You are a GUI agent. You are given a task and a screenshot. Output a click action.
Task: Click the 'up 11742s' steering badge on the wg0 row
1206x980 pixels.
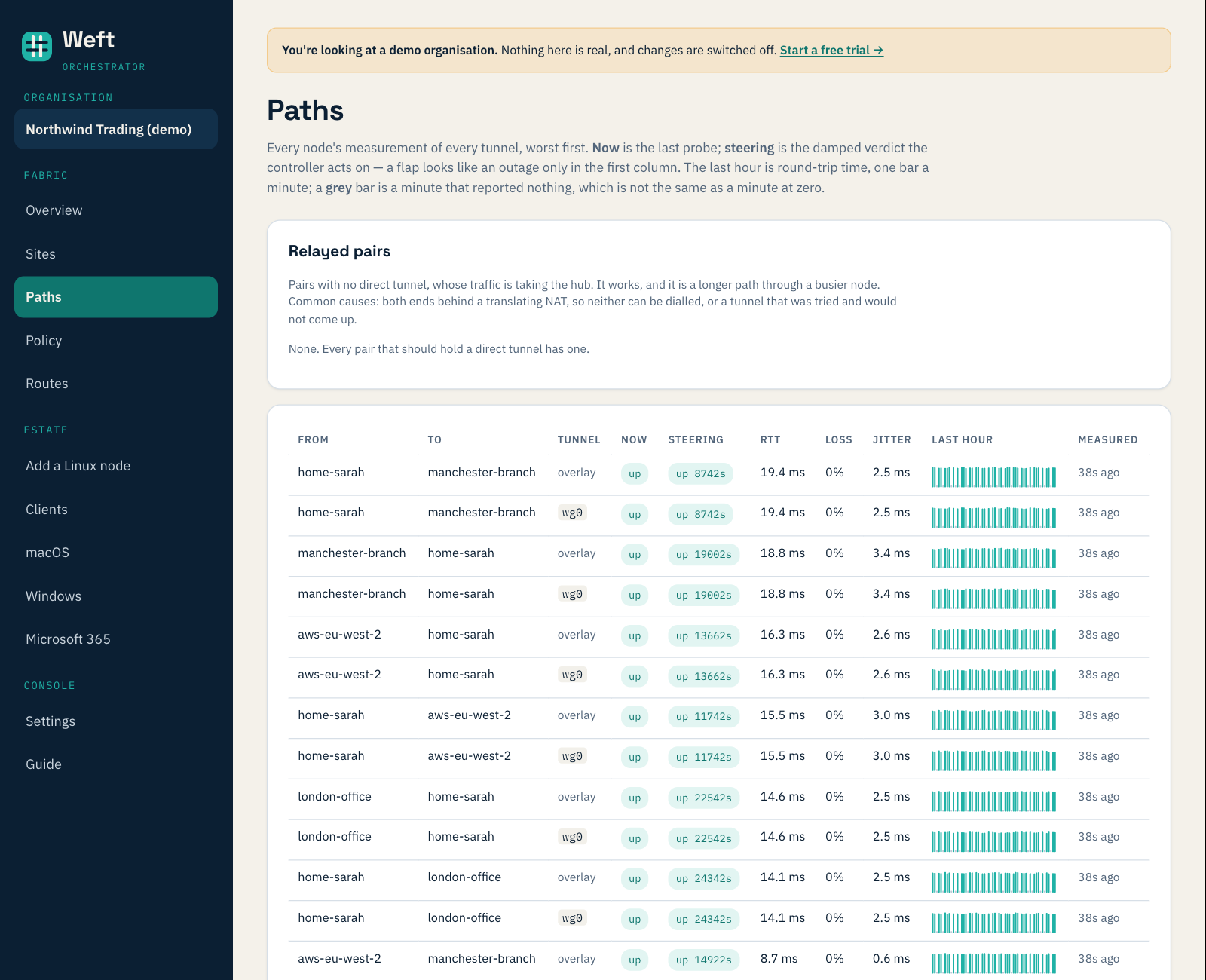click(x=704, y=757)
